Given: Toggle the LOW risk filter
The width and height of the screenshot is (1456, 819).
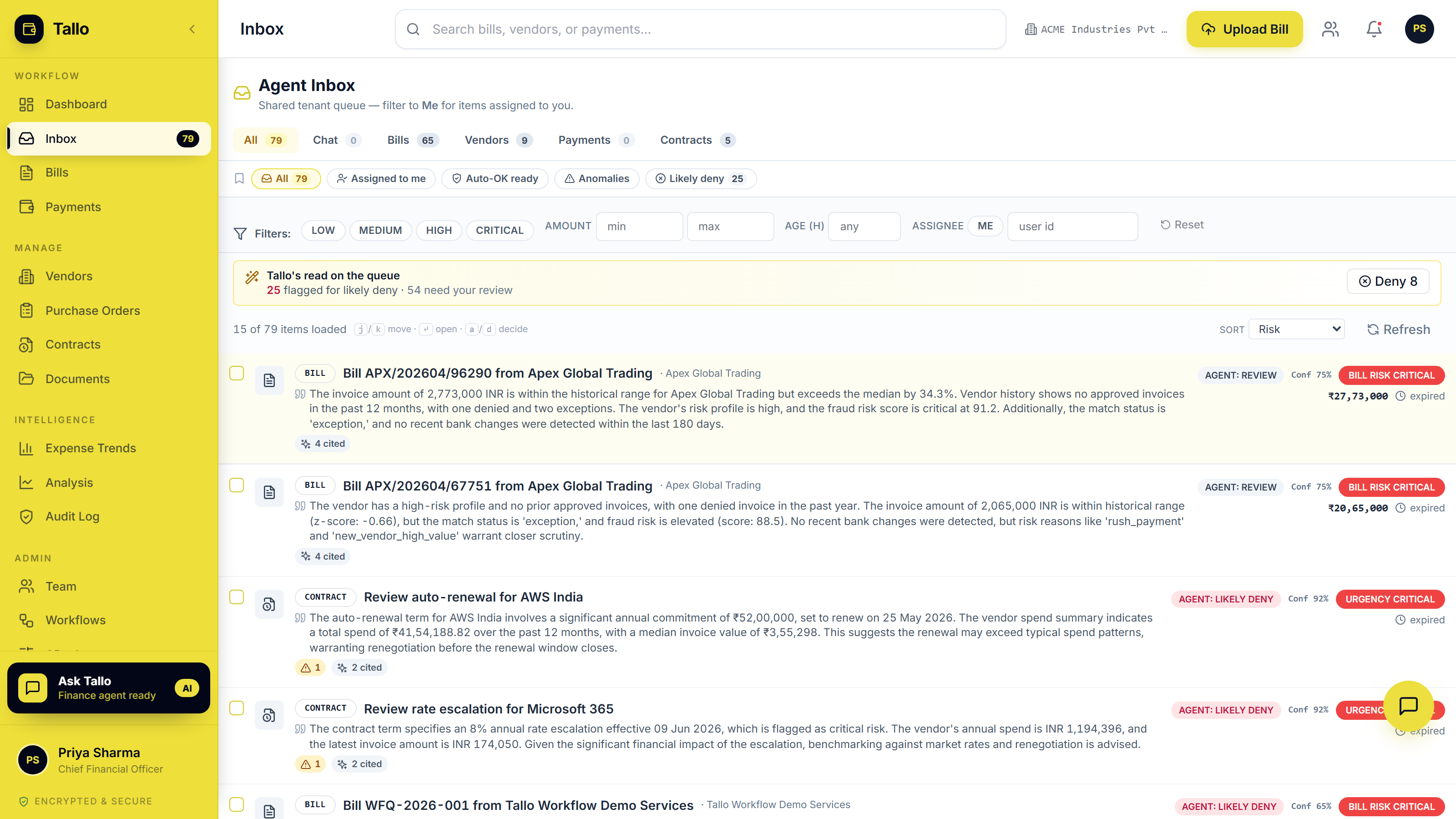Looking at the screenshot, I should tap(324, 230).
